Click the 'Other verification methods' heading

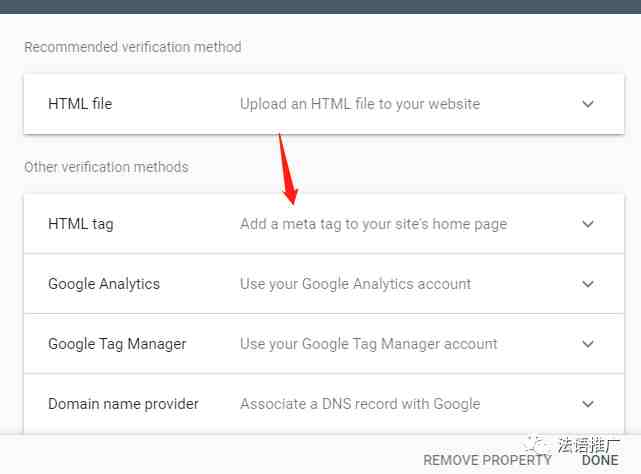tap(106, 167)
